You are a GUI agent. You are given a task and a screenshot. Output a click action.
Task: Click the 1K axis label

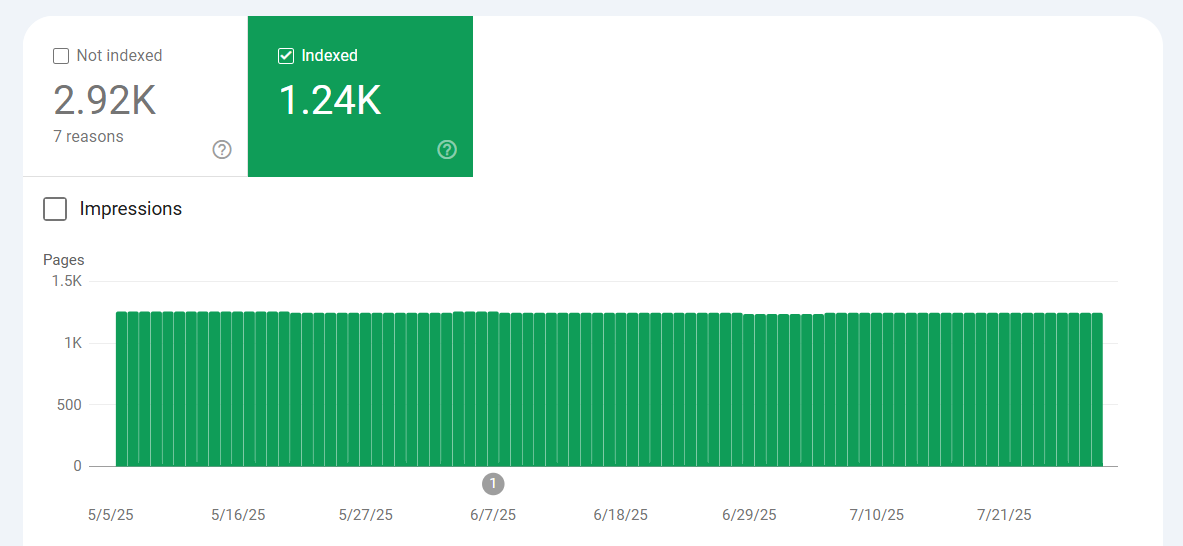(73, 343)
